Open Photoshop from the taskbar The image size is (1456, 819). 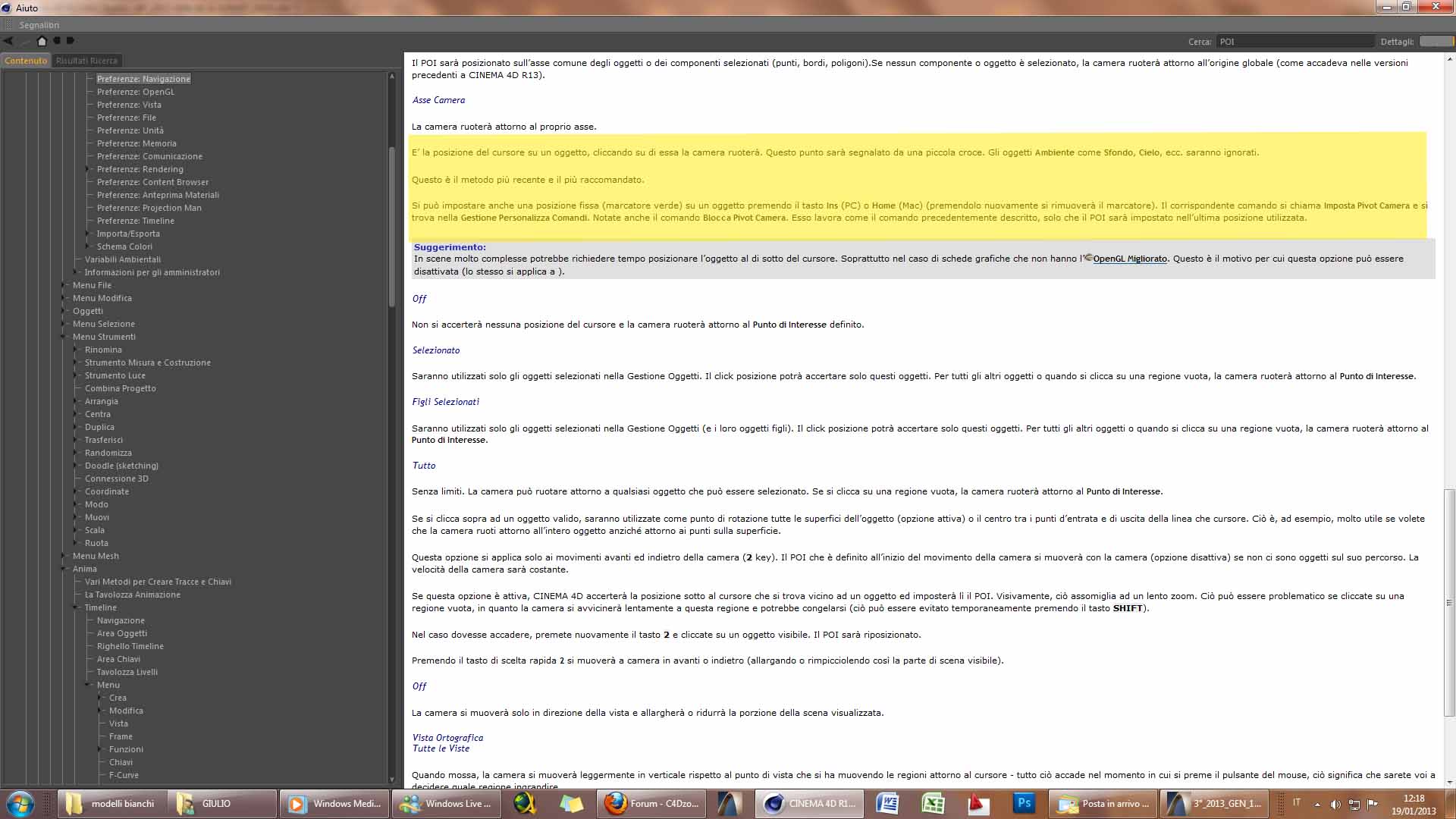[1024, 803]
